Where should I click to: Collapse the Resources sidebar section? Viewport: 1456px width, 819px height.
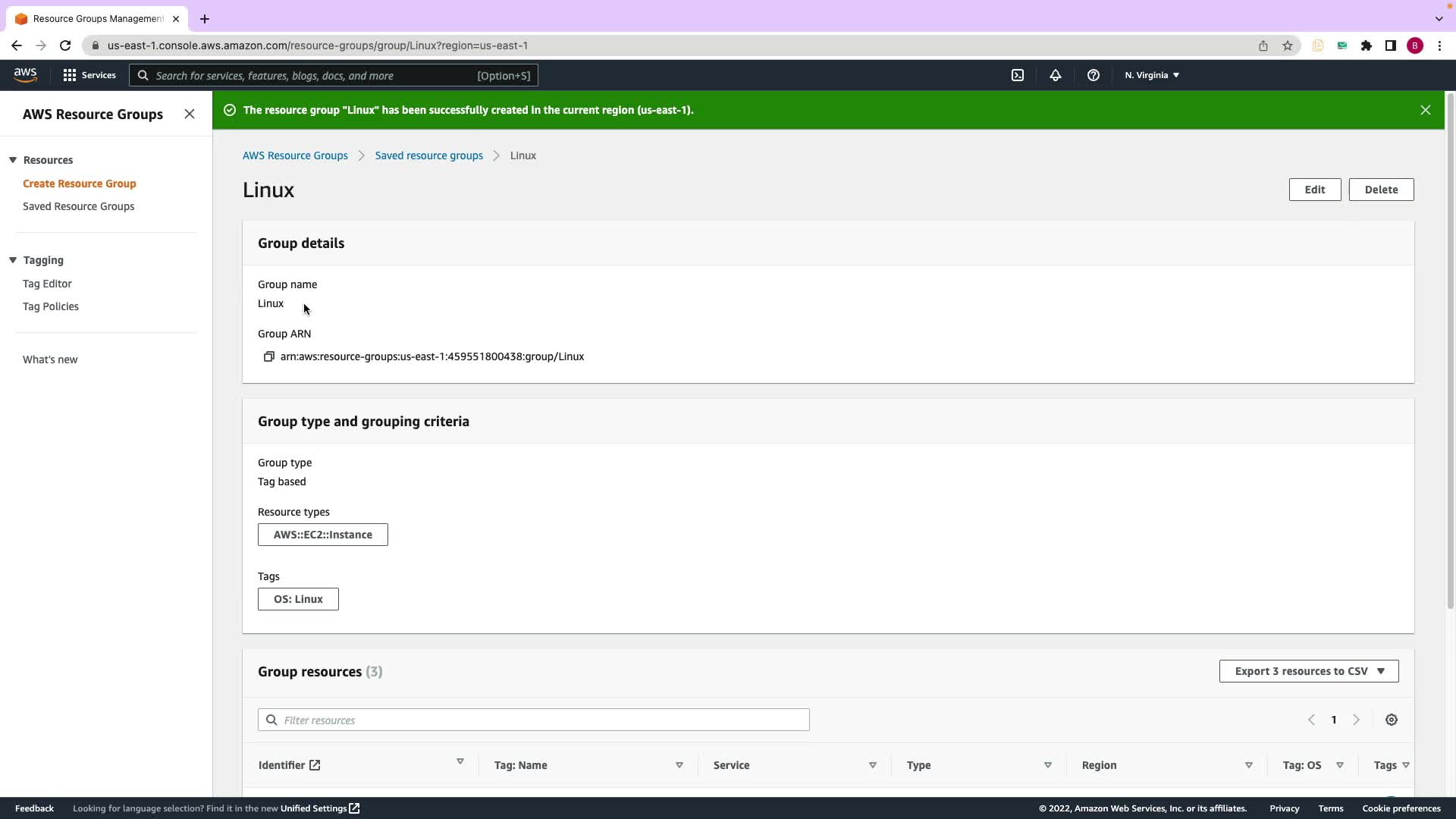(x=13, y=160)
